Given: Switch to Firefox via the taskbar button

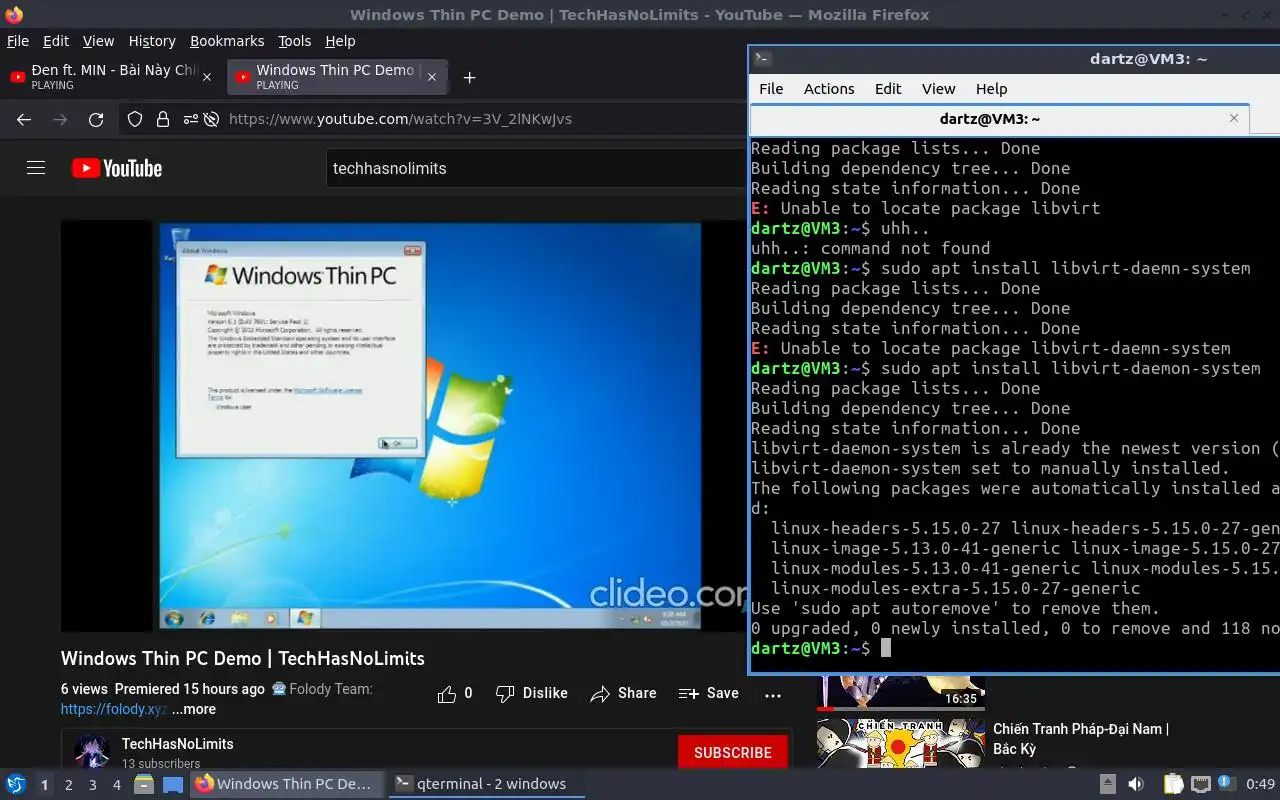Looking at the screenshot, I should 286,784.
